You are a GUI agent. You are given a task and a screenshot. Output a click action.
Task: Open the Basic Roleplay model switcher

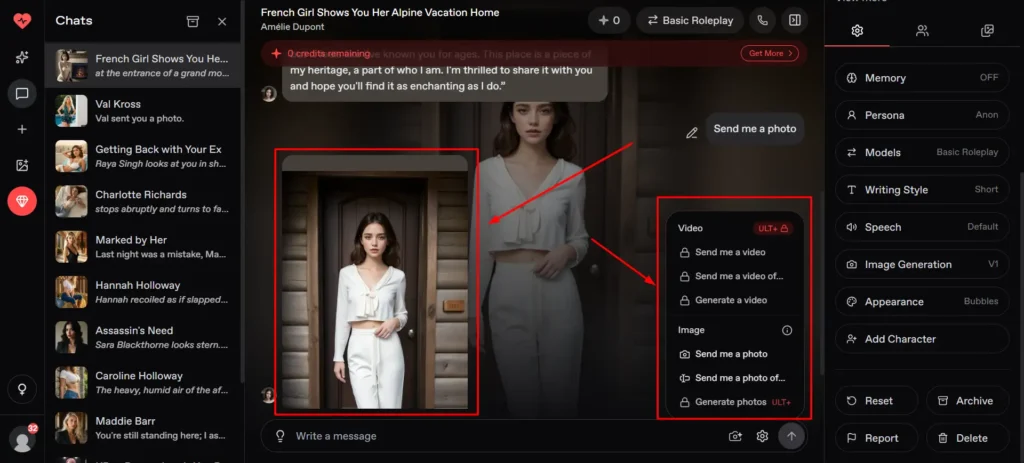[690, 20]
